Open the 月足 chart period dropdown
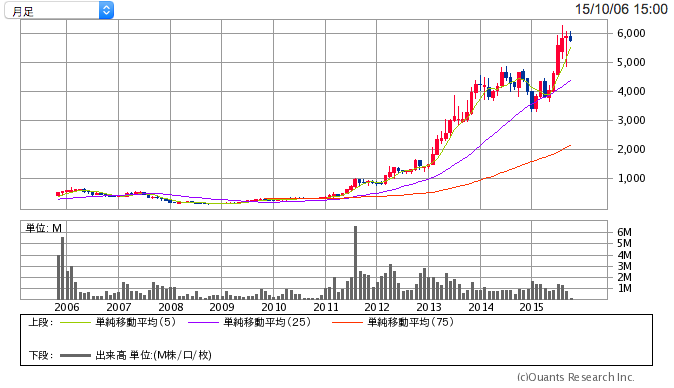Viewport: 674px width, 388px height. pos(59,10)
